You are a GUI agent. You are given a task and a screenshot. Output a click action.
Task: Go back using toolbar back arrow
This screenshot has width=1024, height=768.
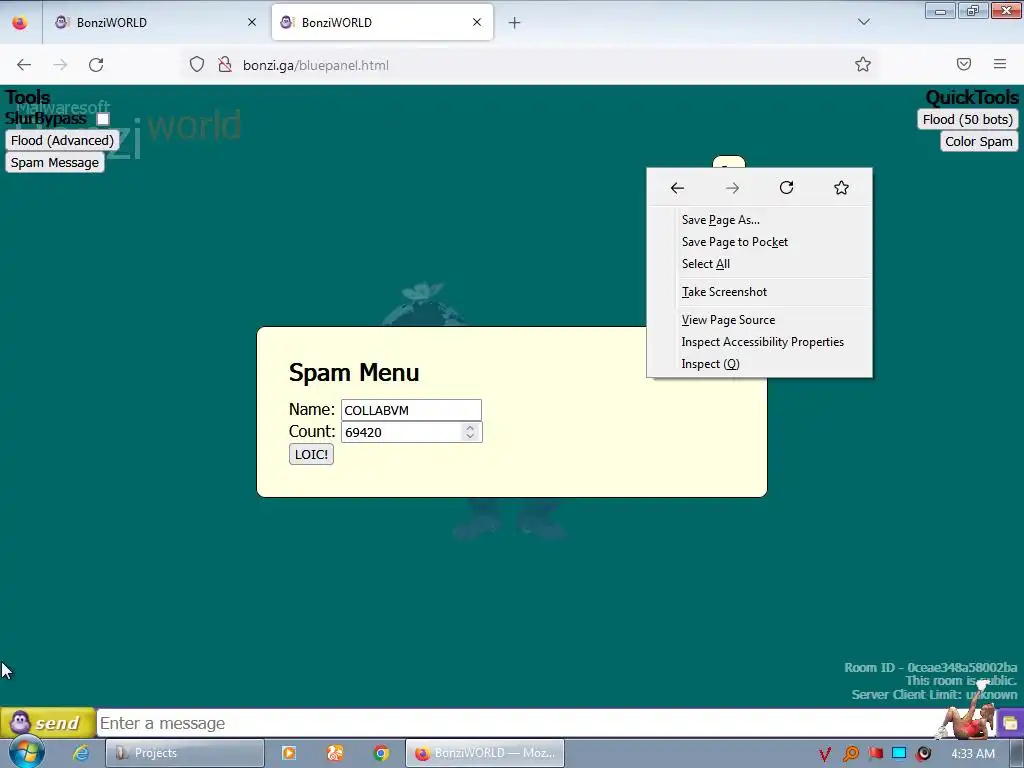24,65
